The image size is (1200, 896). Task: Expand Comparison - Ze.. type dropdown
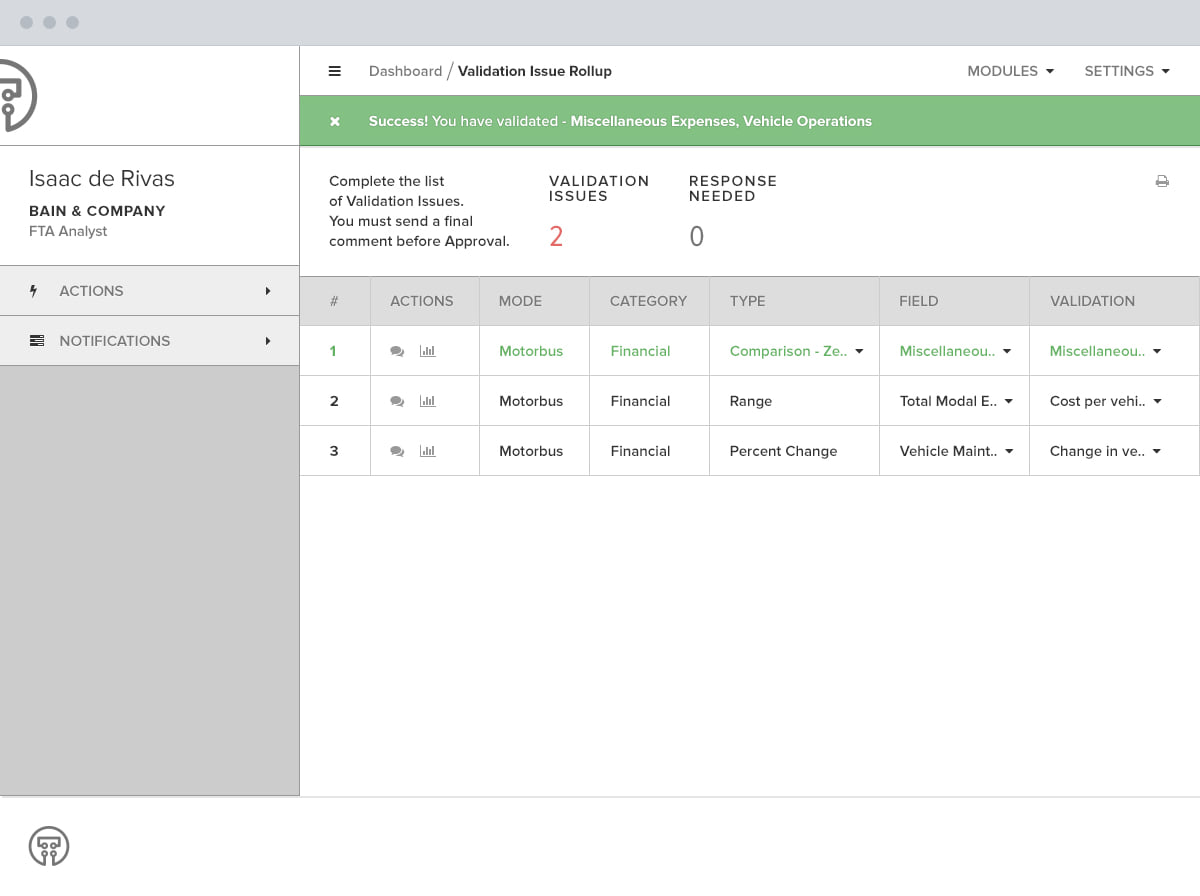(x=859, y=352)
